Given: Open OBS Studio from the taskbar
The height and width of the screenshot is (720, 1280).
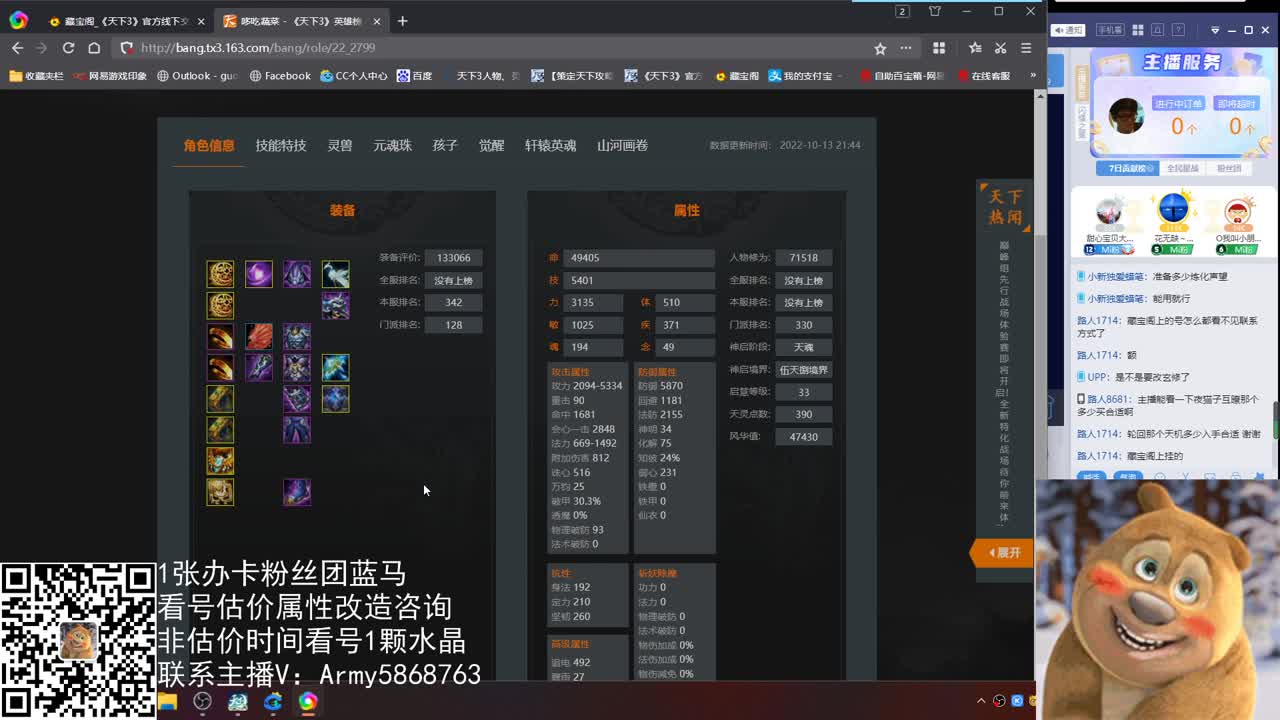Looking at the screenshot, I should pyautogui.click(x=203, y=702).
